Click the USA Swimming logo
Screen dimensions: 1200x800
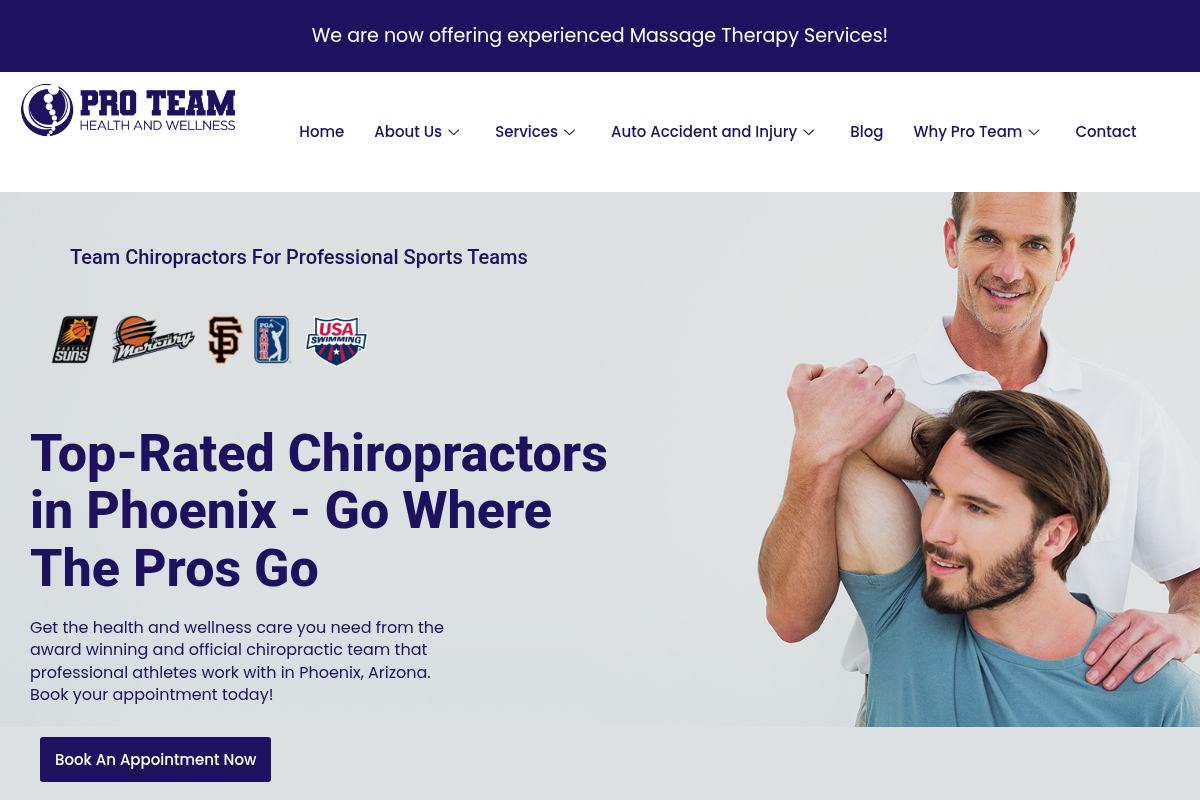pyautogui.click(x=336, y=341)
